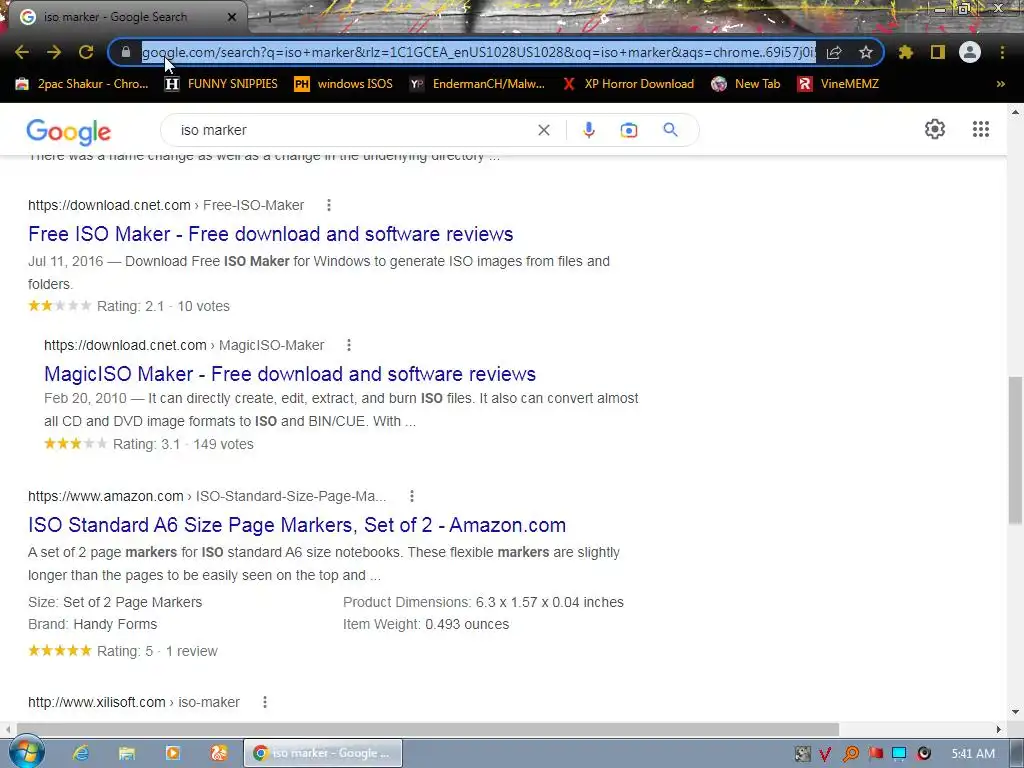Go back to the previous page

[x=22, y=52]
